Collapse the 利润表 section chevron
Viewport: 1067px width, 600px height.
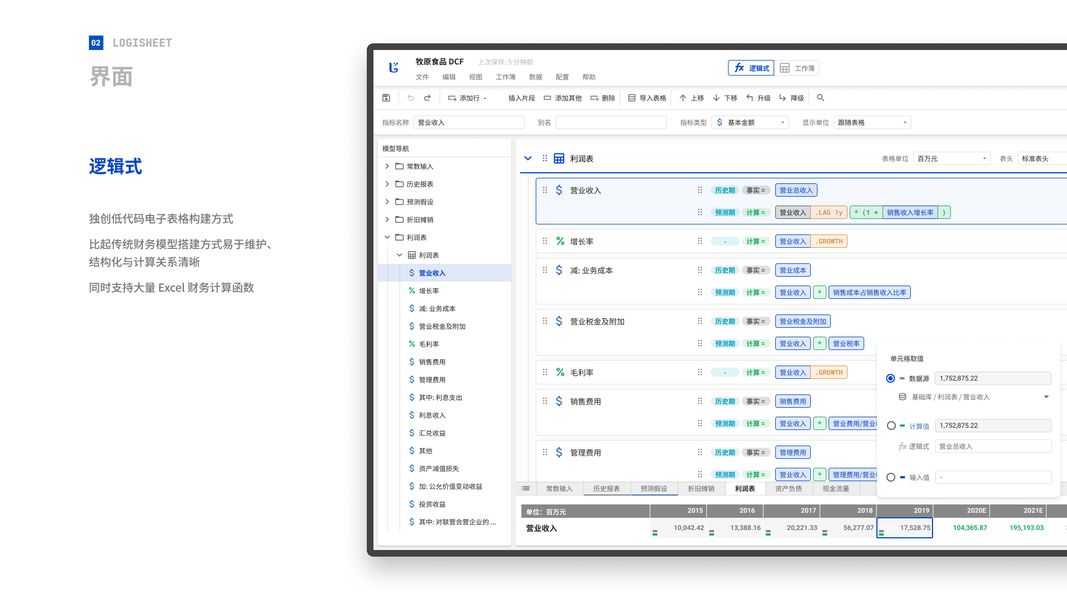point(527,159)
